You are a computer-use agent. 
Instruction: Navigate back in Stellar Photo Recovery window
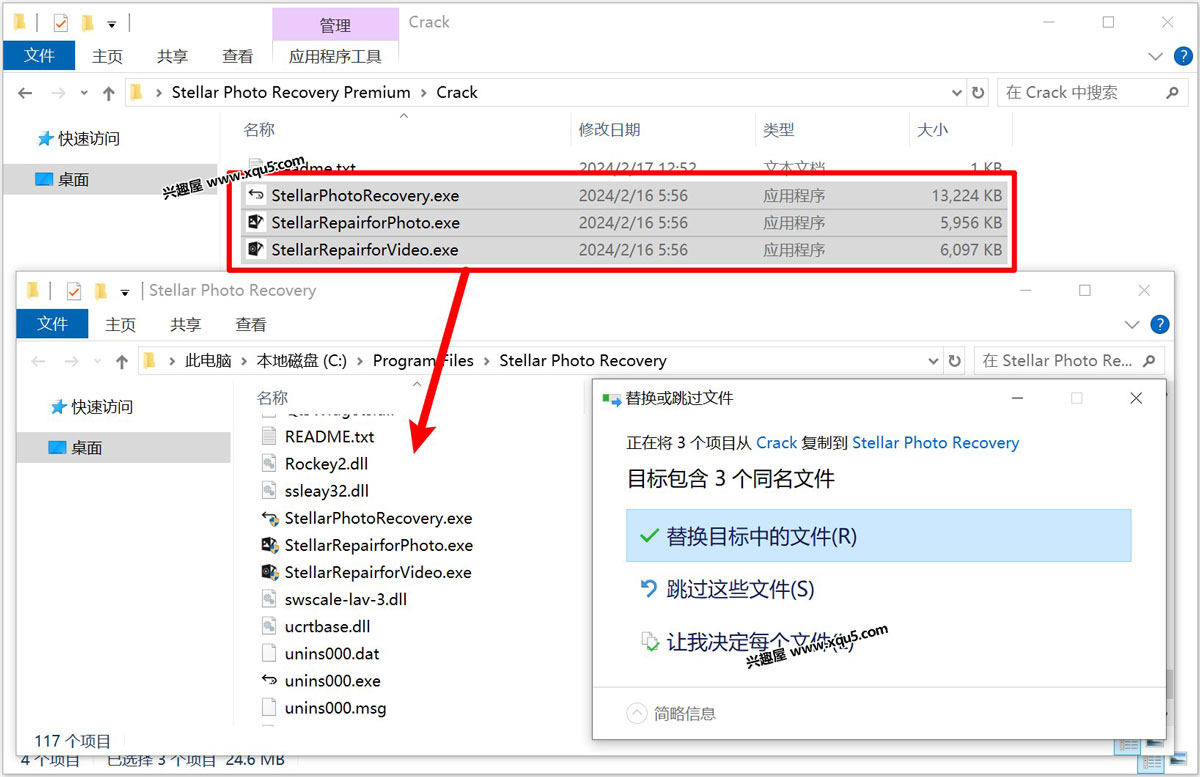point(38,361)
